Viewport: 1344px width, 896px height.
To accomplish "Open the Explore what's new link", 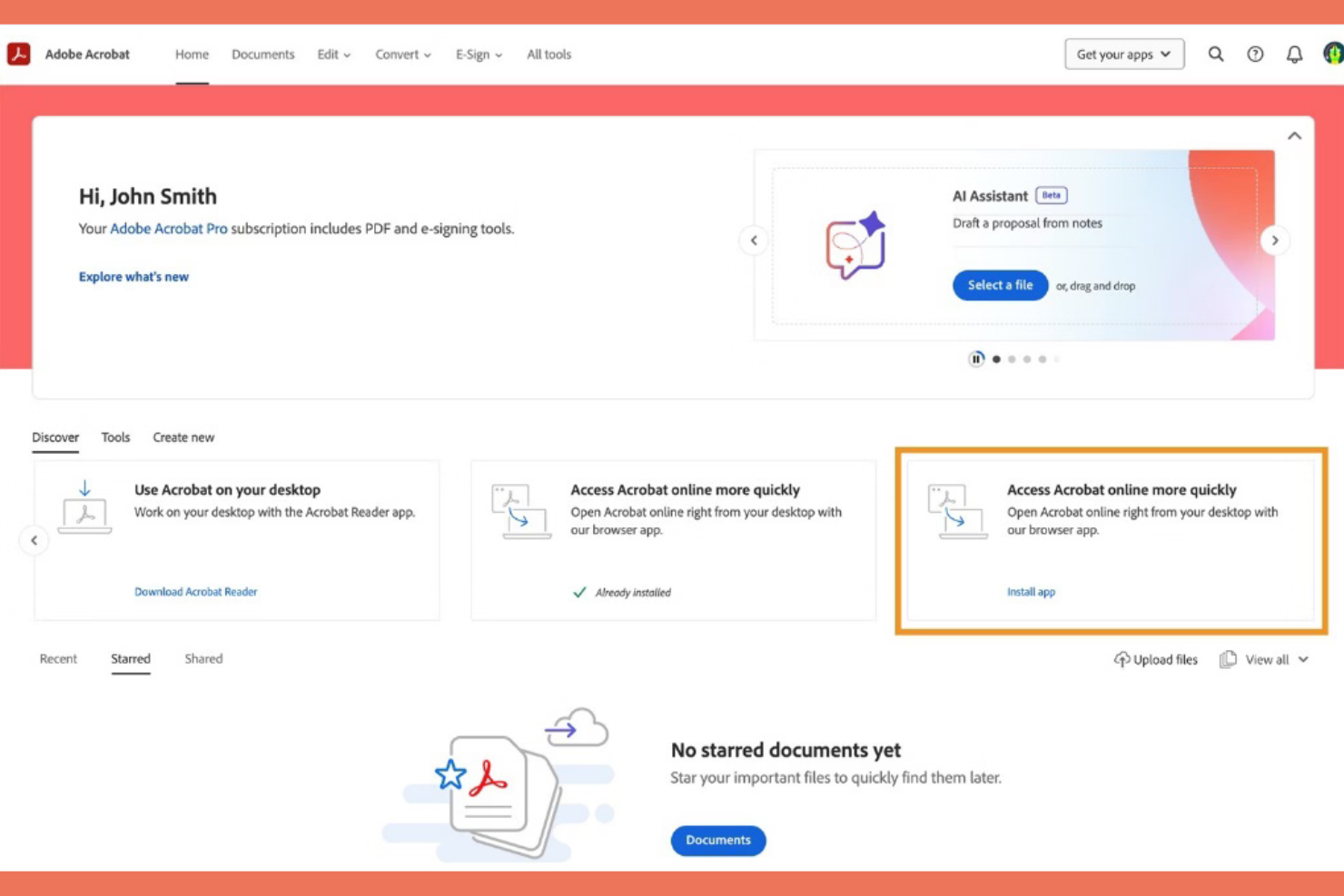I will [x=133, y=277].
